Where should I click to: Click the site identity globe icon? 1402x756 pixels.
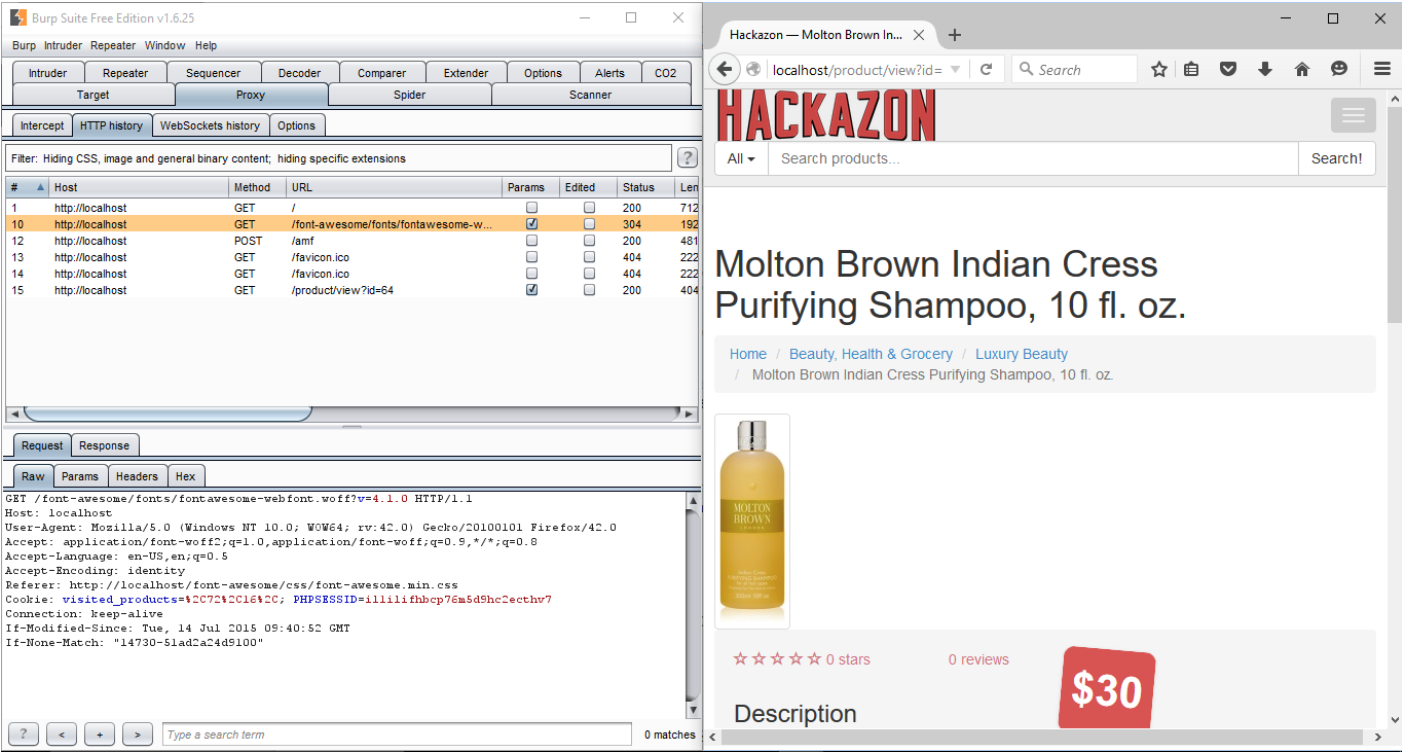754,69
